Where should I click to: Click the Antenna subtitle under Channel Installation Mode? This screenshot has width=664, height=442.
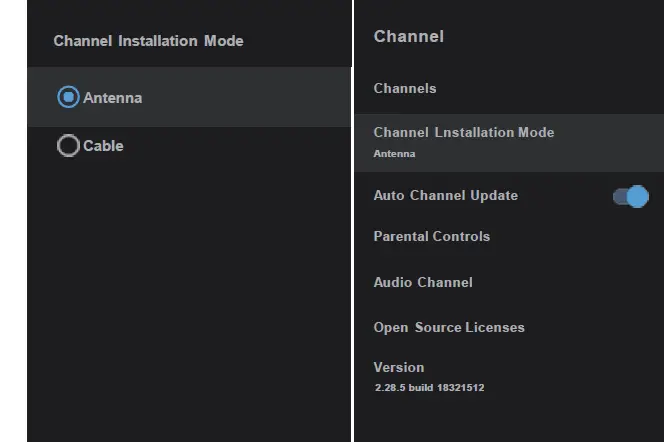pyautogui.click(x=394, y=154)
